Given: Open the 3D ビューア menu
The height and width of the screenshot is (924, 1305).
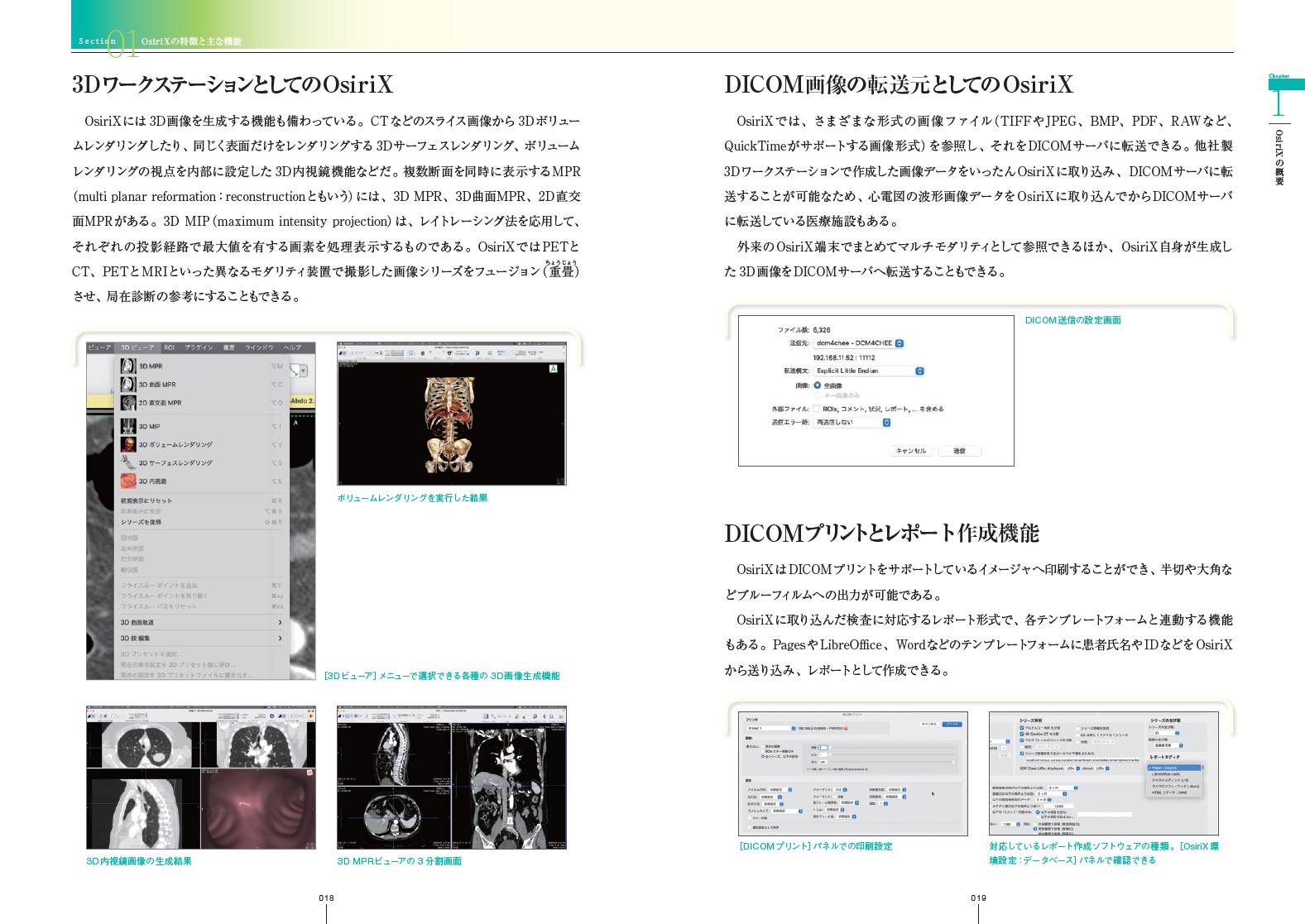Looking at the screenshot, I should [137, 347].
